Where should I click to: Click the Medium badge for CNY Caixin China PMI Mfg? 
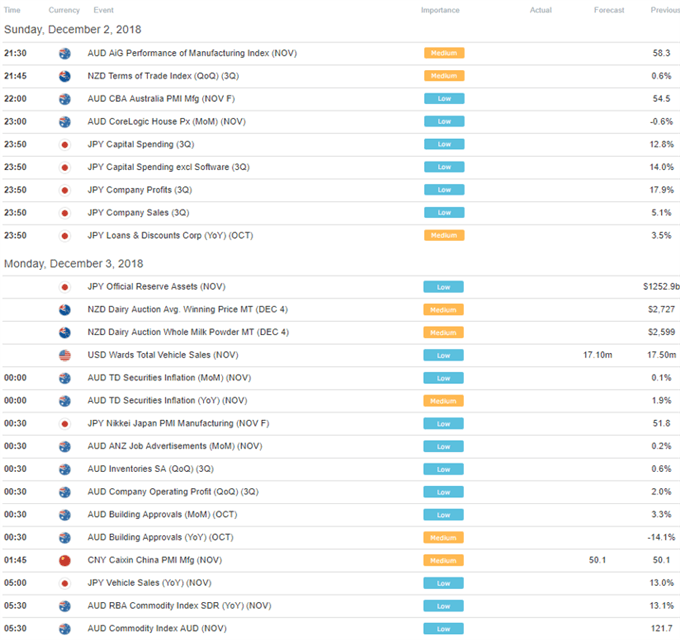(x=444, y=561)
